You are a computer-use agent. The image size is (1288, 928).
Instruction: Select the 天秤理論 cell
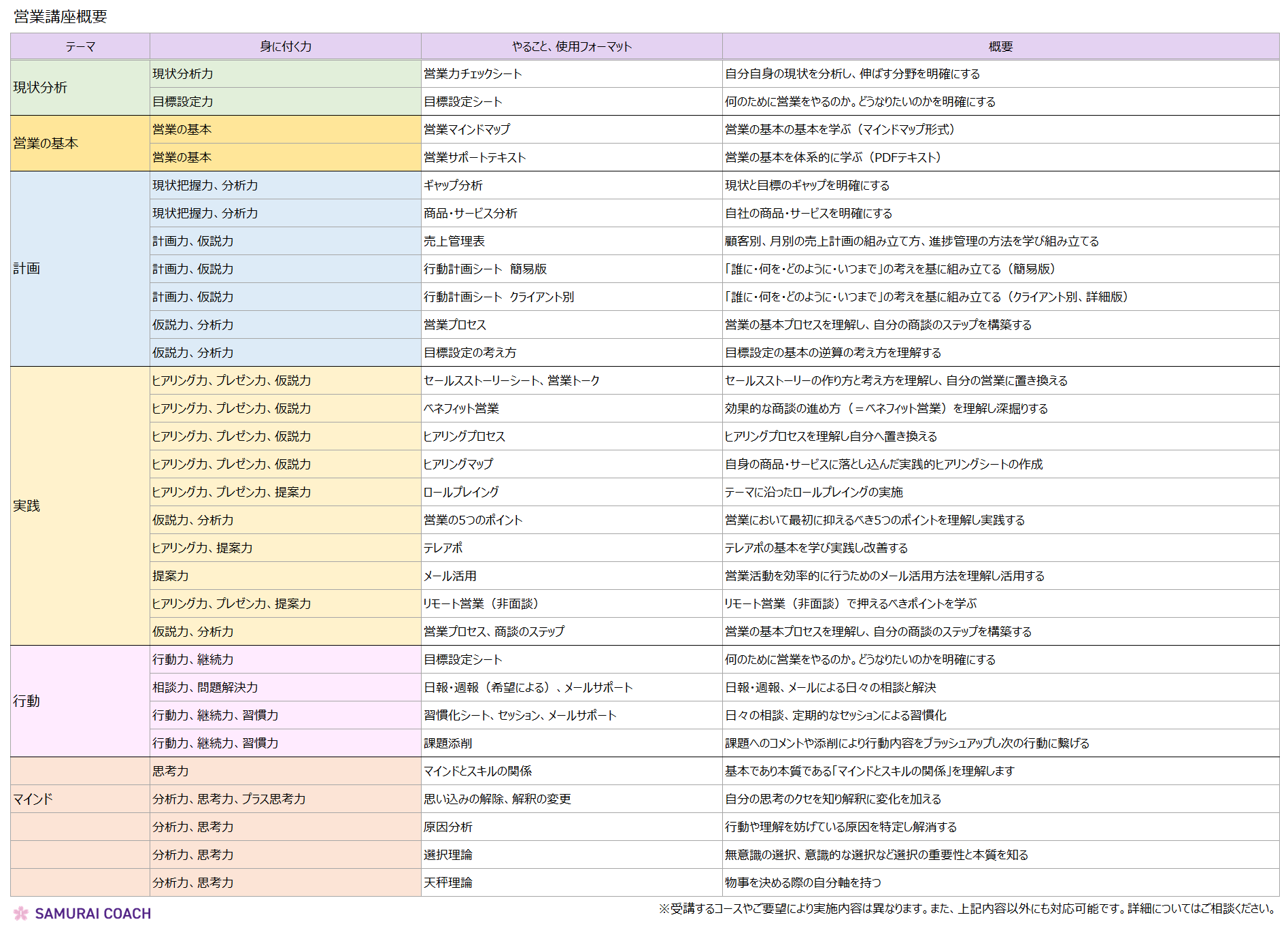[447, 882]
